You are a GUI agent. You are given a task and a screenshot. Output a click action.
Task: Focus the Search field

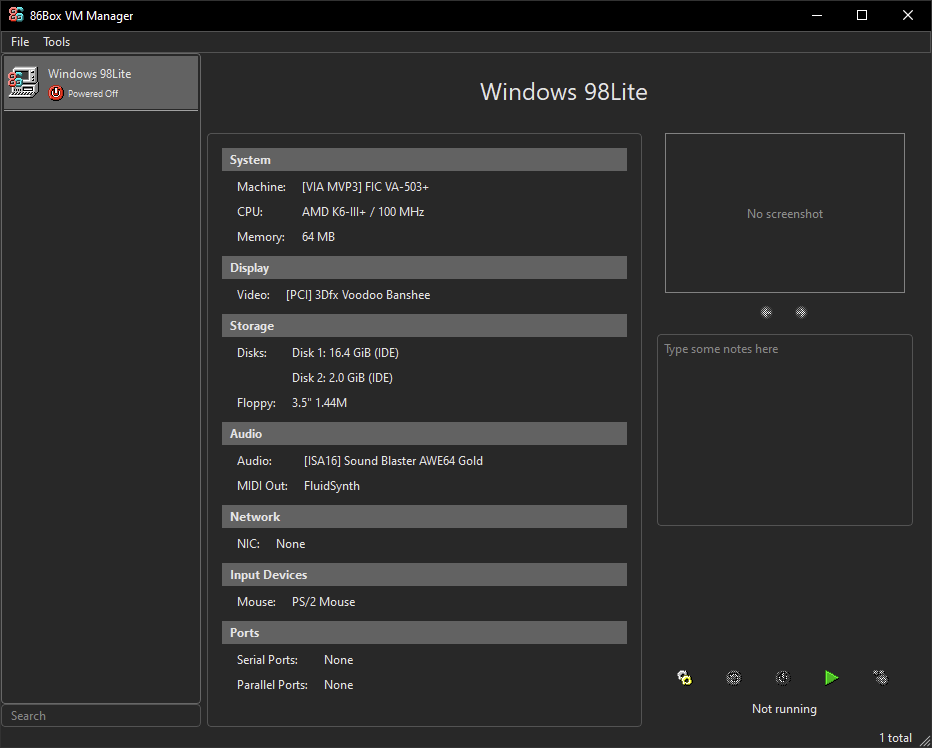pyautogui.click(x=101, y=715)
